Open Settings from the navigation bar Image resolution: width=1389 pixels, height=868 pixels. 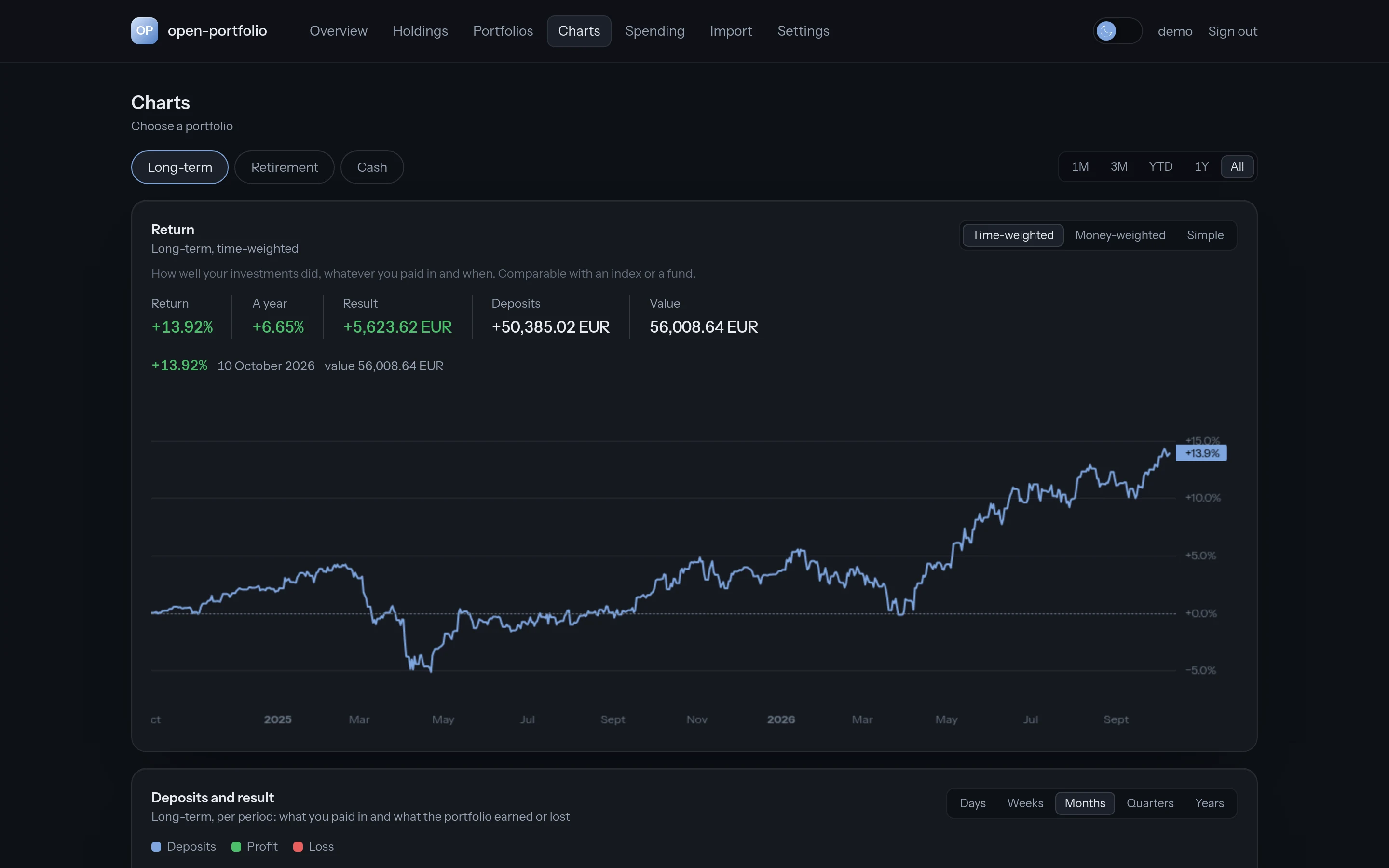[x=803, y=31]
